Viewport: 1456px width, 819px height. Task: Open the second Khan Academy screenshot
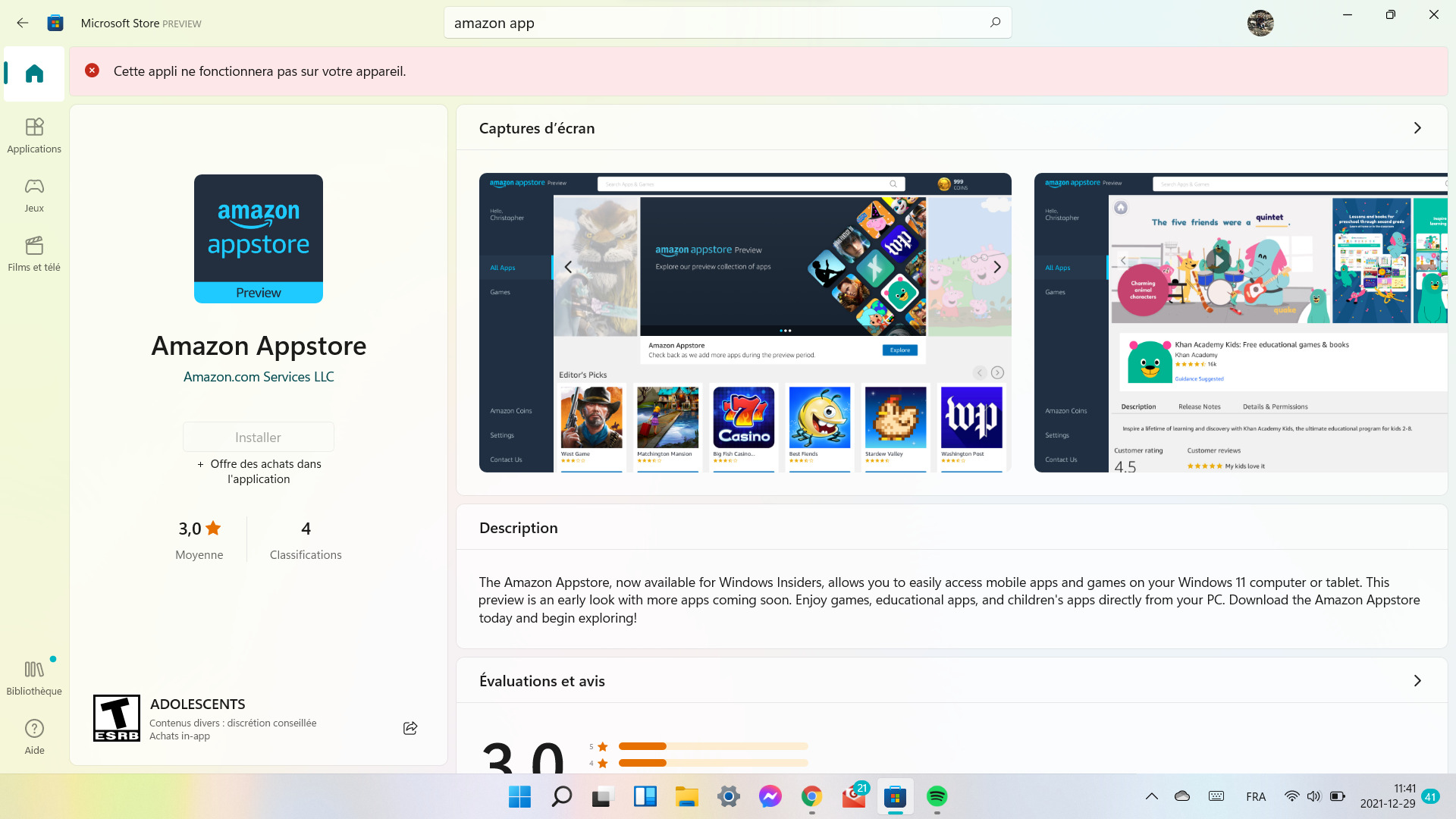point(1241,322)
